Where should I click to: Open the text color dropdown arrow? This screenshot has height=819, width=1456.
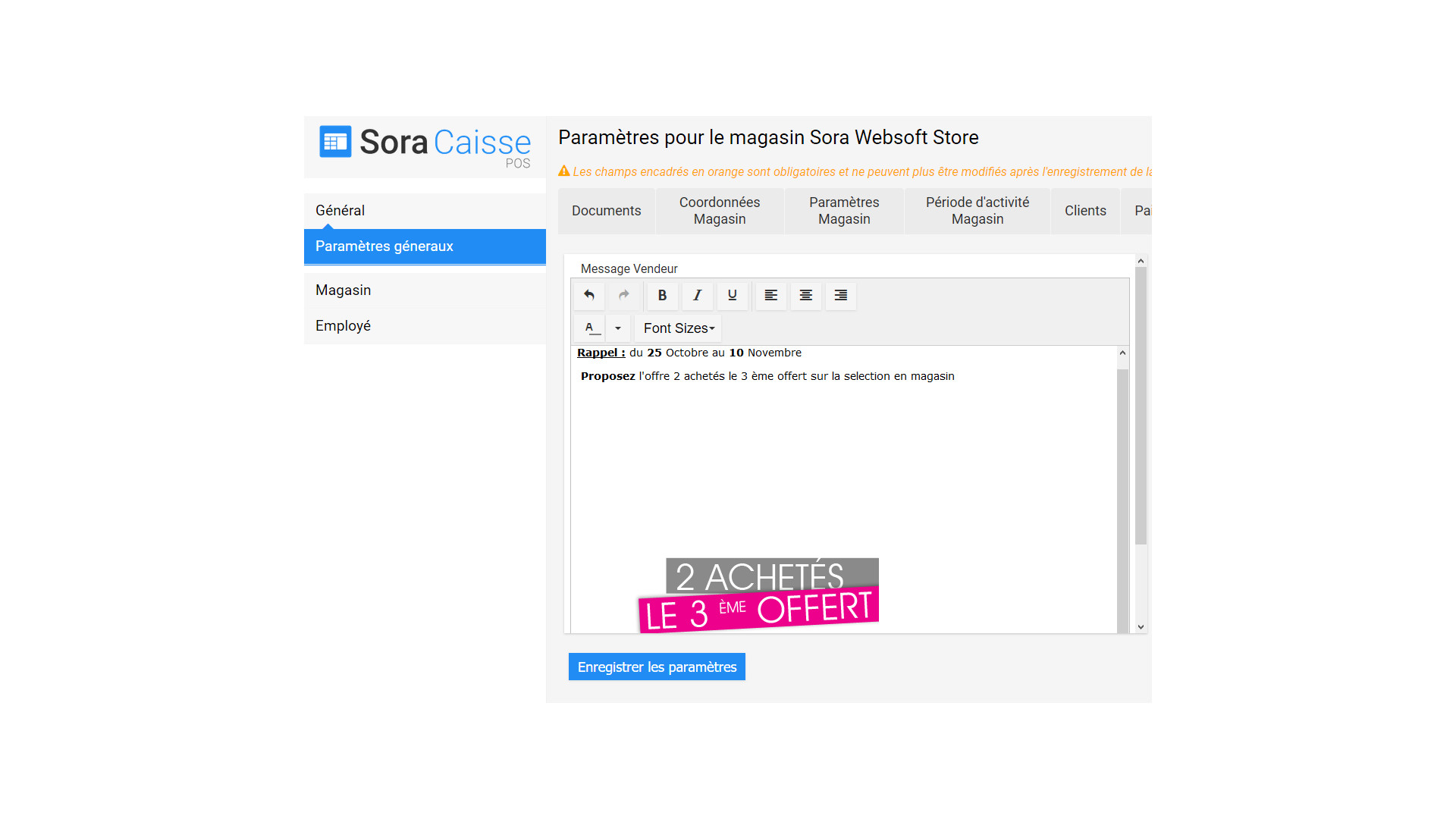618,328
